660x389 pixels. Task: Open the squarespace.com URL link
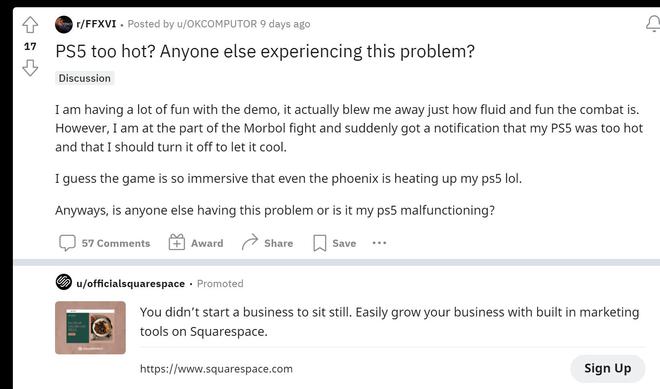216,369
